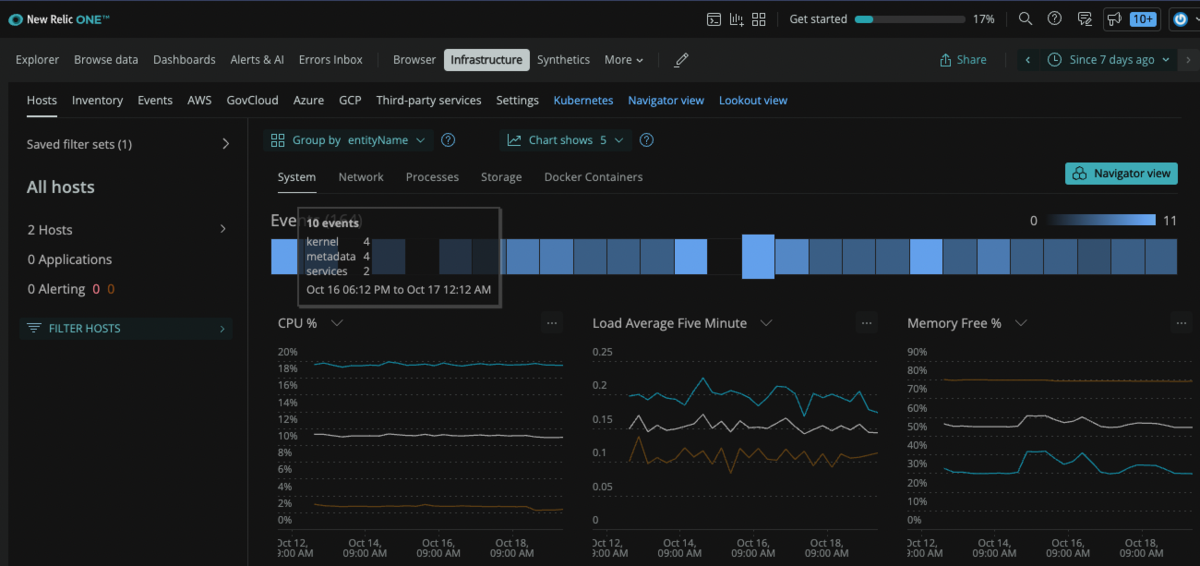
Task: Select the Processes sub-tab
Action: [432, 177]
